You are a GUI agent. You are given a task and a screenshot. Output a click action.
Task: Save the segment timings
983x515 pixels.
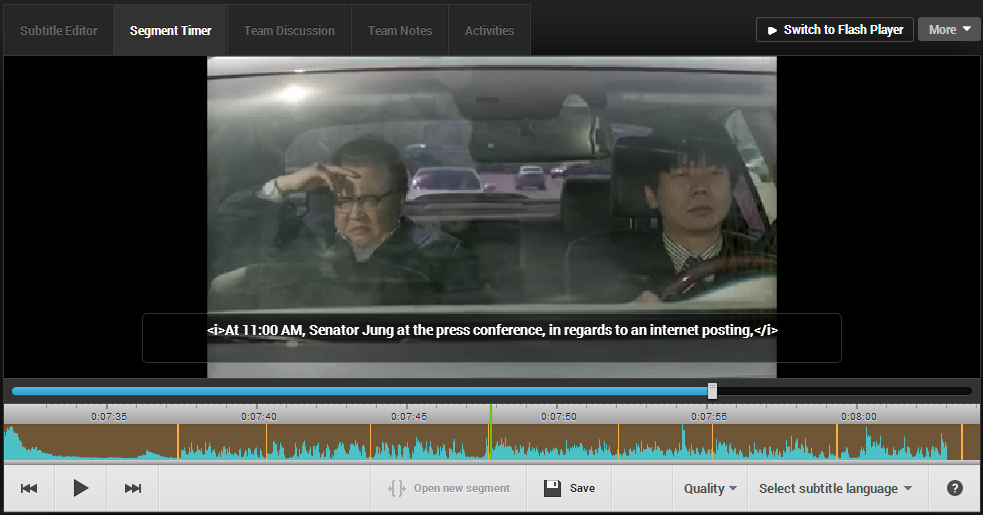pos(569,488)
